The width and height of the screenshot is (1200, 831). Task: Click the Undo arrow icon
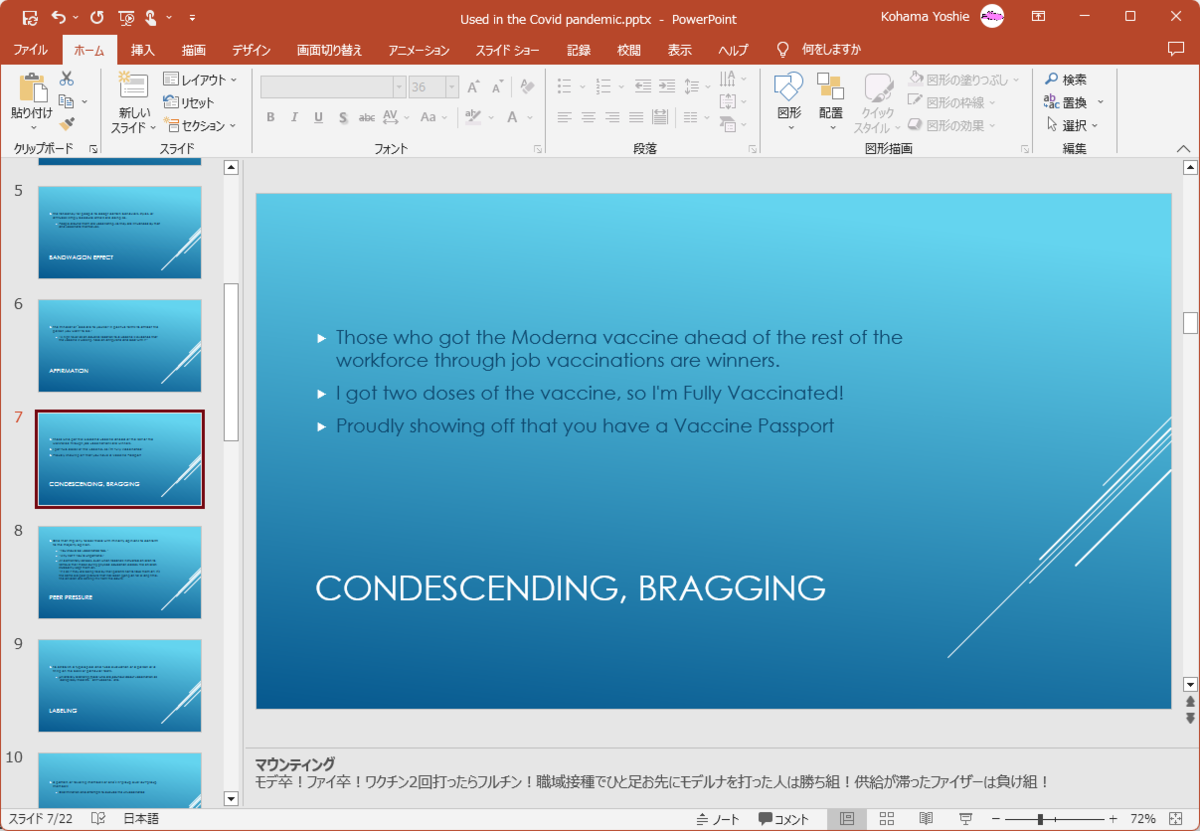click(59, 17)
